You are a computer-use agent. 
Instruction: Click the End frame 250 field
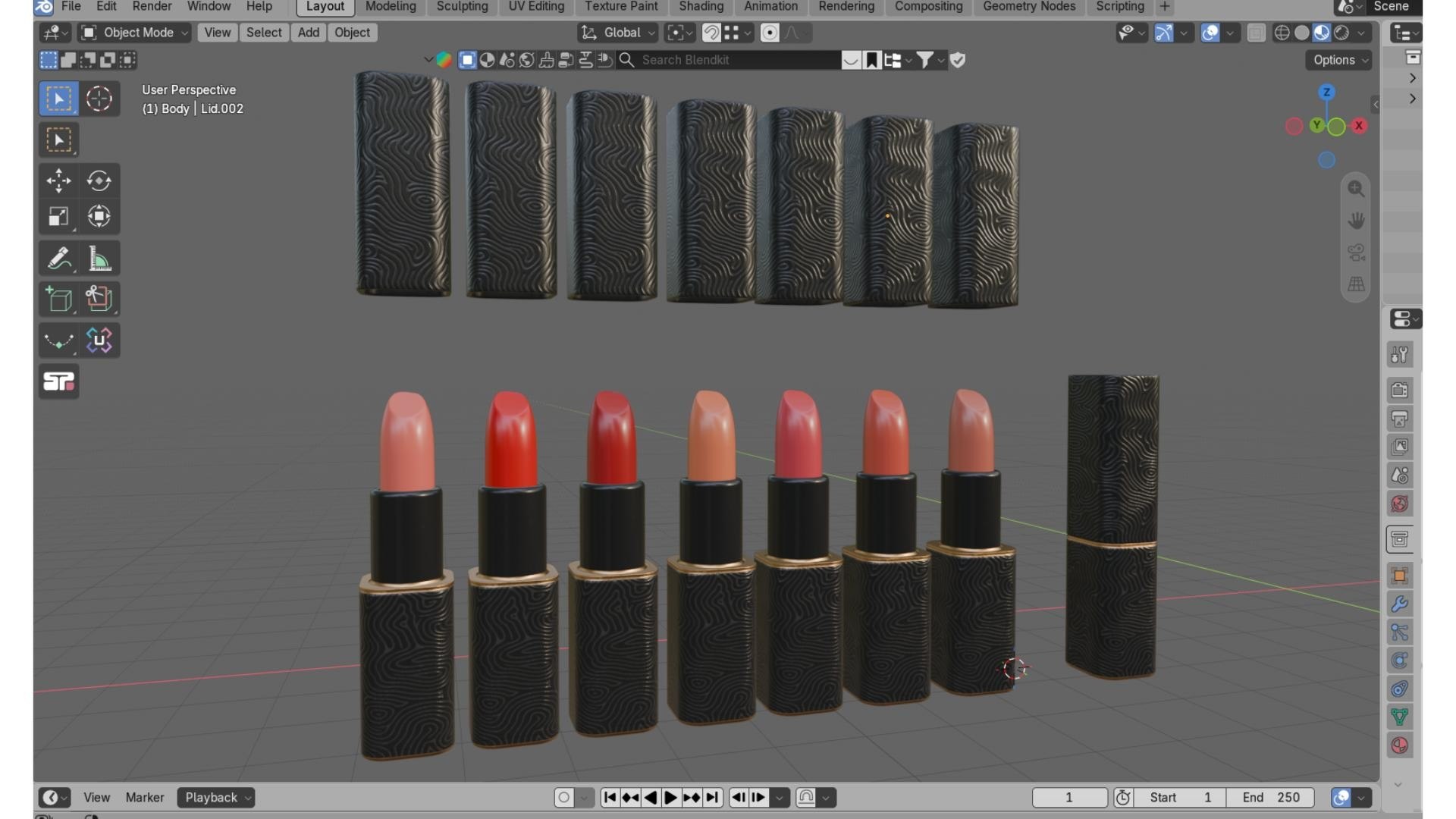(x=1271, y=798)
